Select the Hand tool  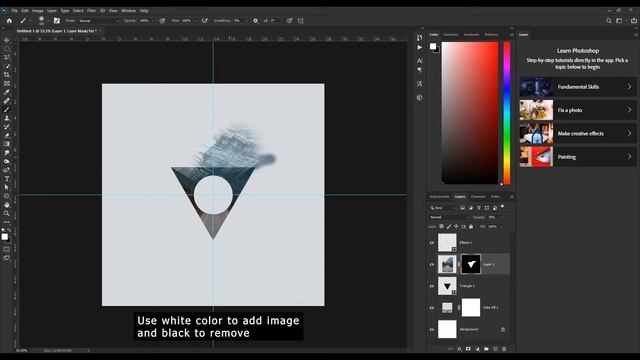[7, 204]
